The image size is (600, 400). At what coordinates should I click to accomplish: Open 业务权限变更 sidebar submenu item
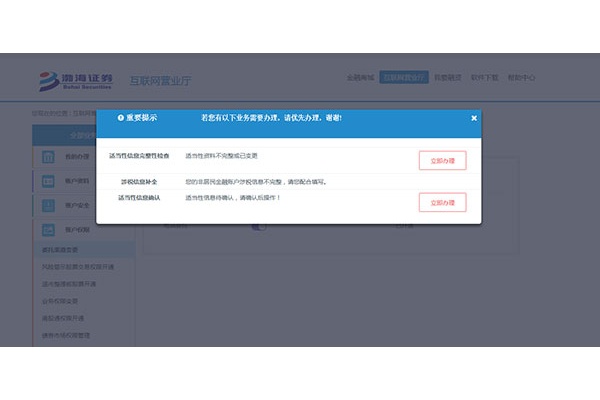[60, 301]
